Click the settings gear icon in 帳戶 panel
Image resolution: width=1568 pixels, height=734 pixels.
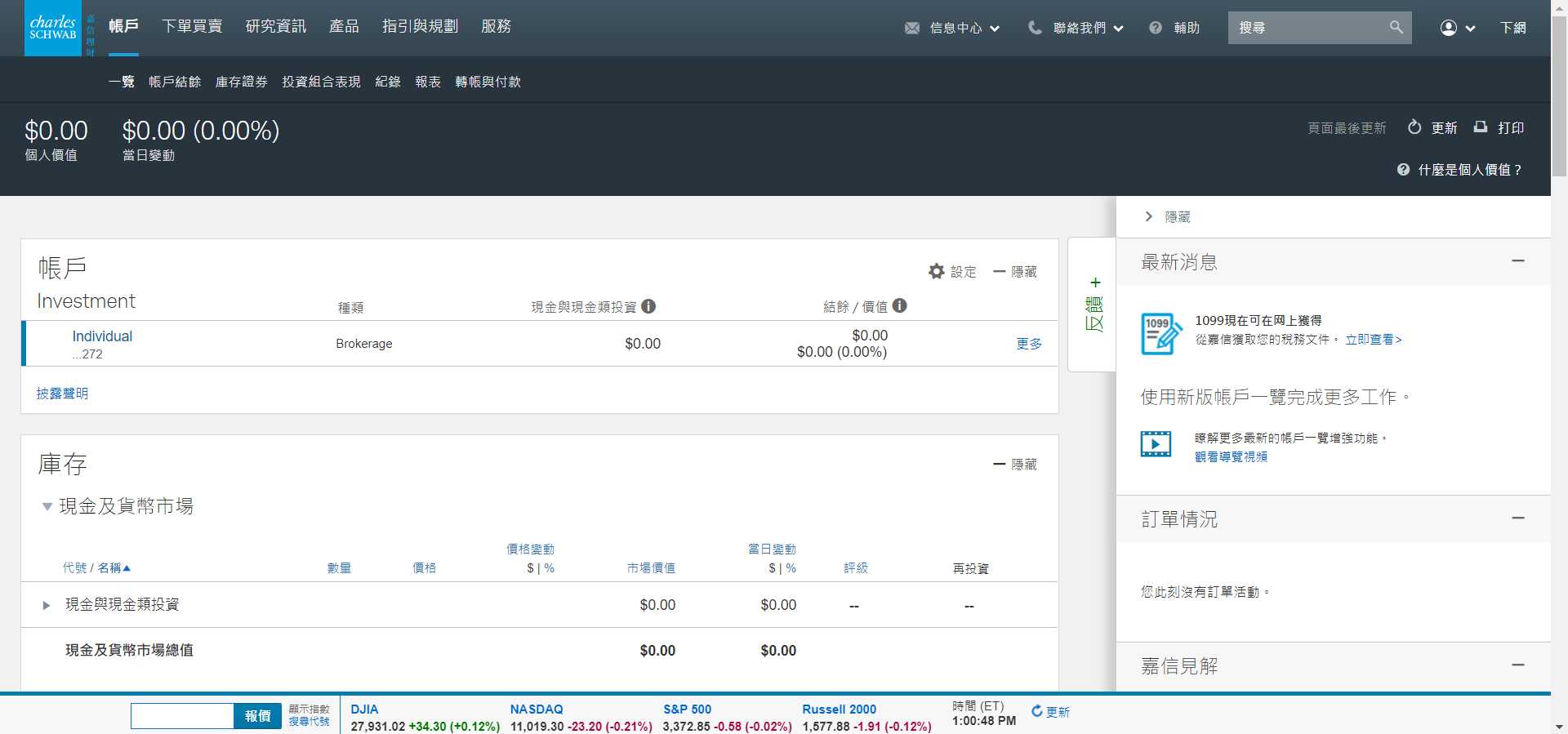[937, 271]
